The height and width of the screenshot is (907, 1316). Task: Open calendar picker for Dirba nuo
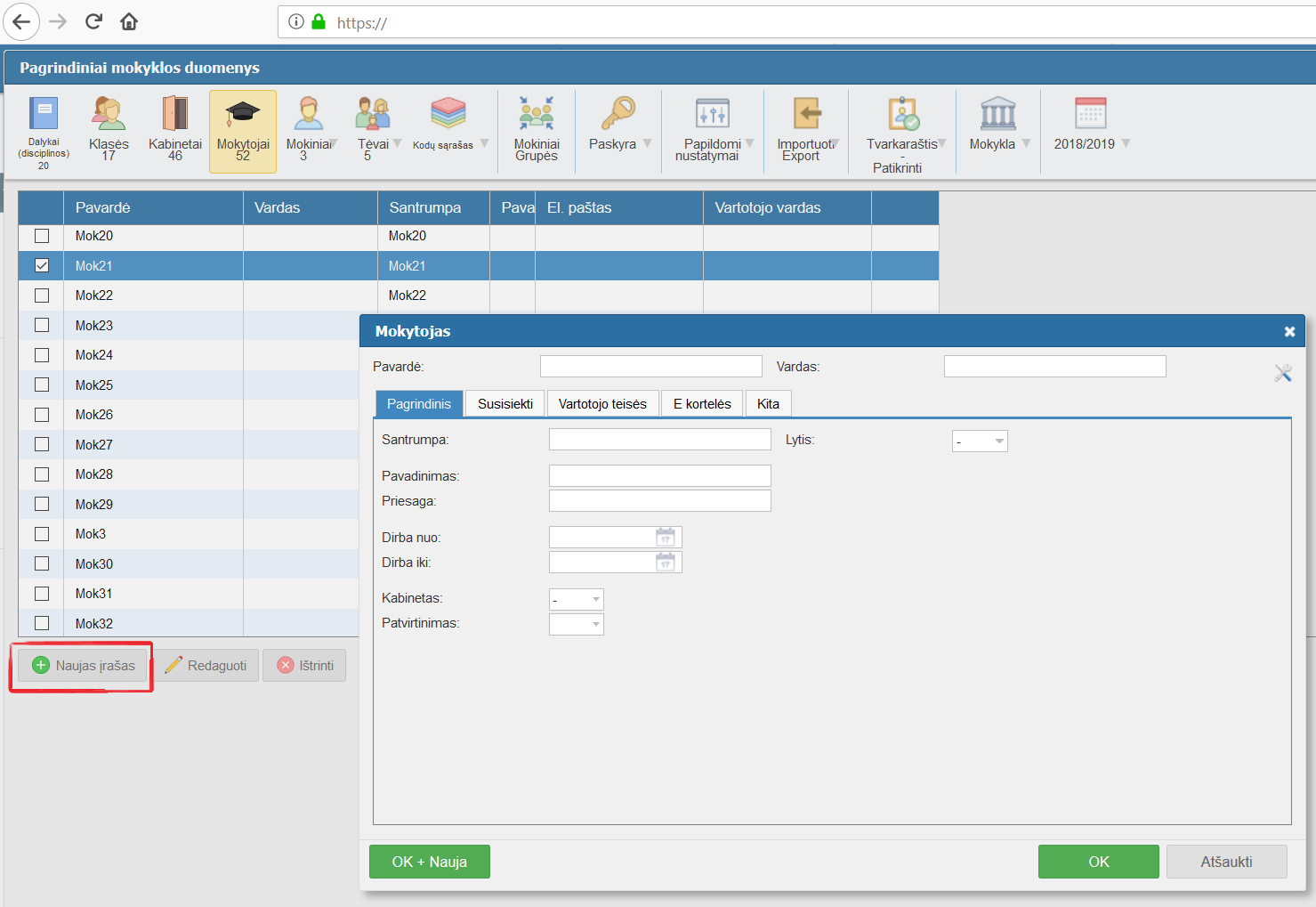click(x=666, y=538)
